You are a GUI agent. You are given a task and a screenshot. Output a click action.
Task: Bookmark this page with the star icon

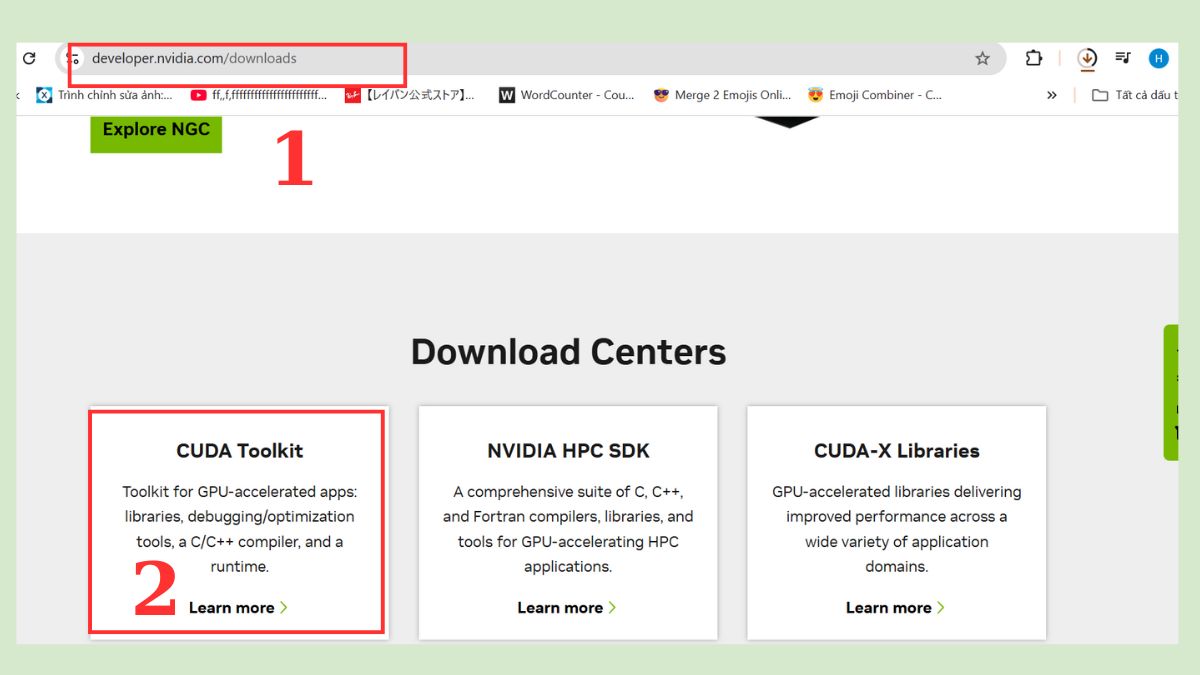(x=982, y=59)
